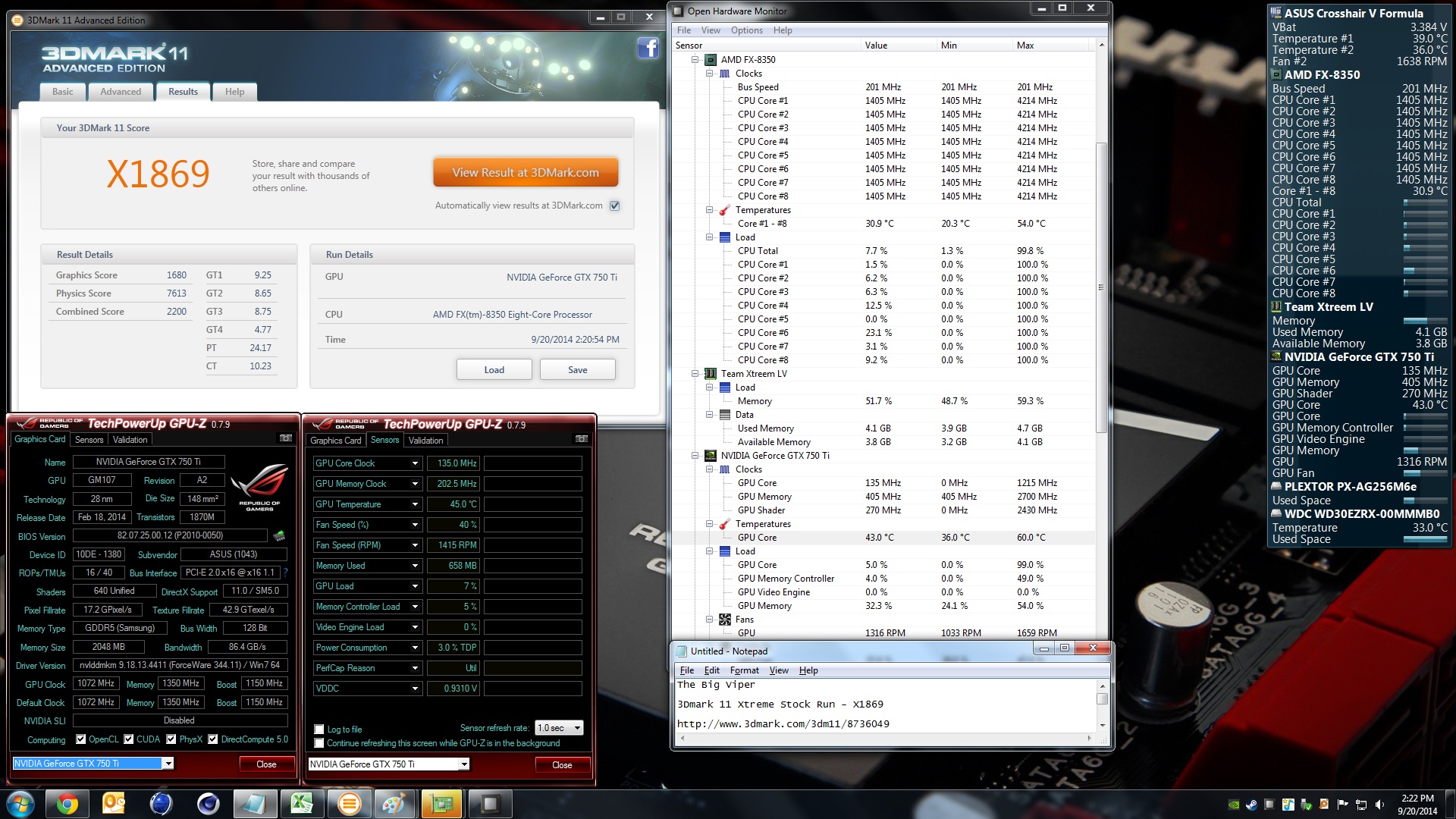Switch to Paint via its taskbar icon
The width and height of the screenshot is (1456, 819).
(x=394, y=804)
